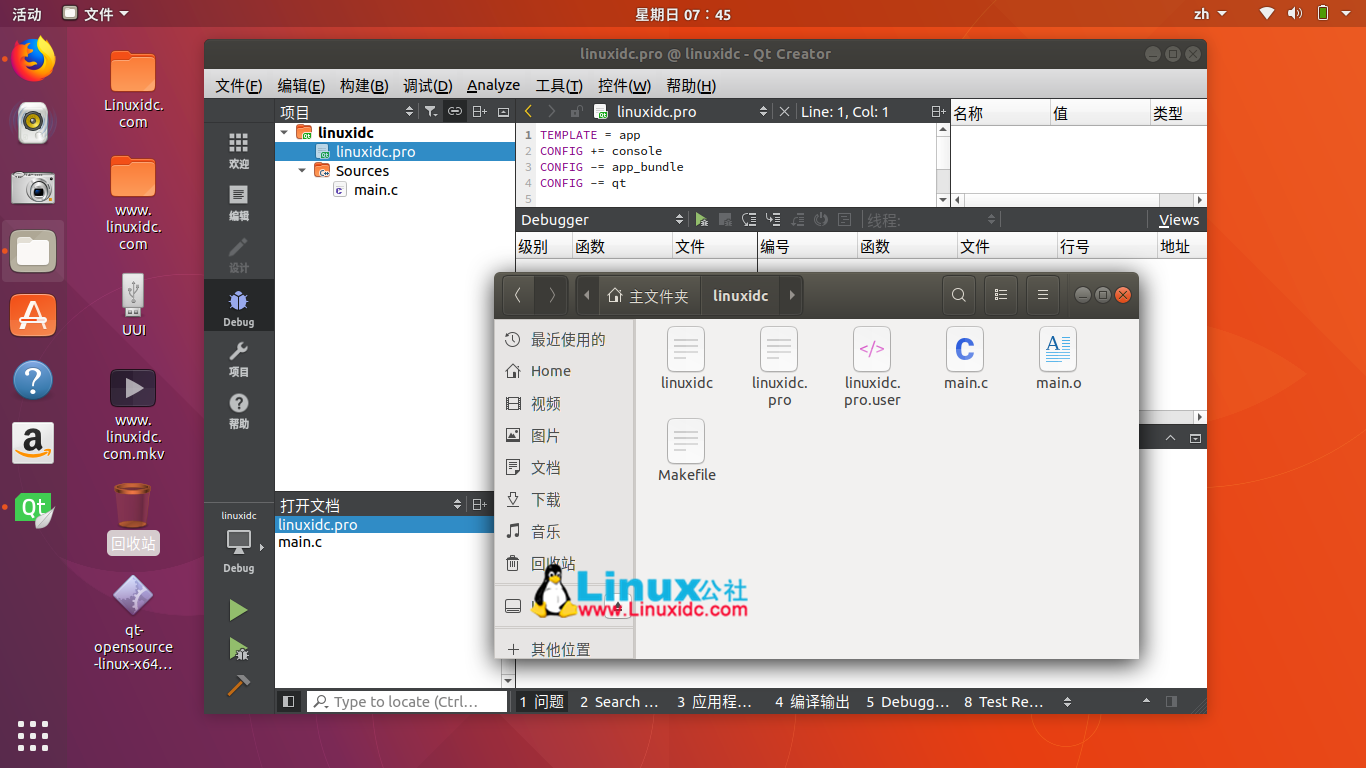Open the editor document dropdown for linuxidc.pro
The height and width of the screenshot is (768, 1366).
coord(681,112)
